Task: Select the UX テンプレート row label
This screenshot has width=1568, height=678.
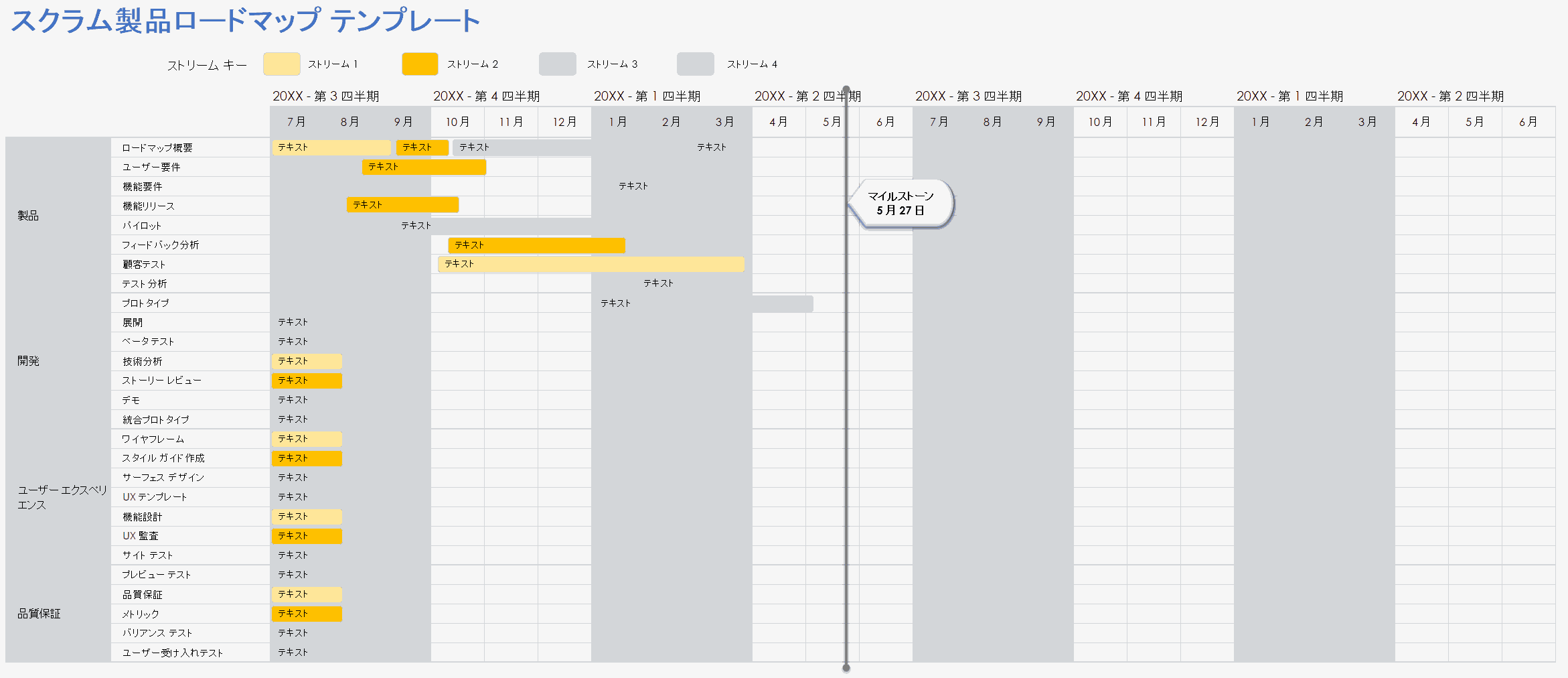Action: pos(155,497)
